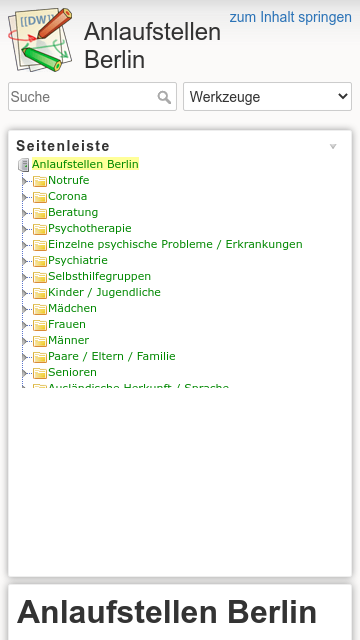Click the DokuWiki logo icon
The width and height of the screenshot is (360, 640).
[x=40, y=40]
